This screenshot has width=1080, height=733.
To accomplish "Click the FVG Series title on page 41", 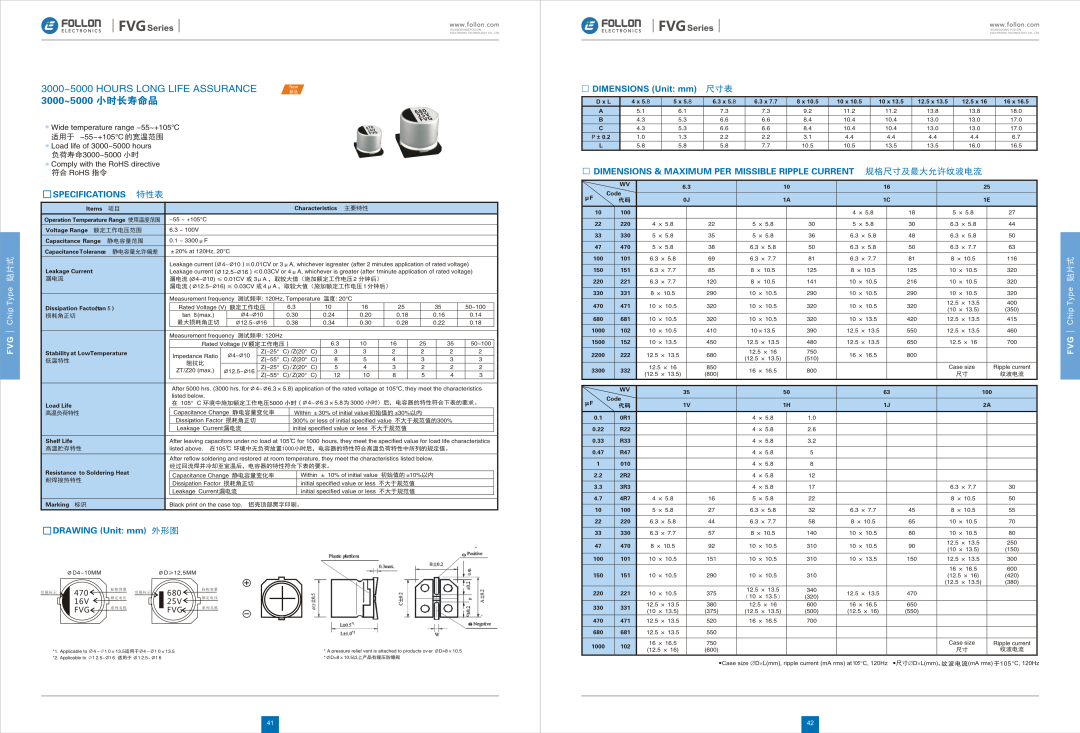I will pyautogui.click(x=146, y=26).
